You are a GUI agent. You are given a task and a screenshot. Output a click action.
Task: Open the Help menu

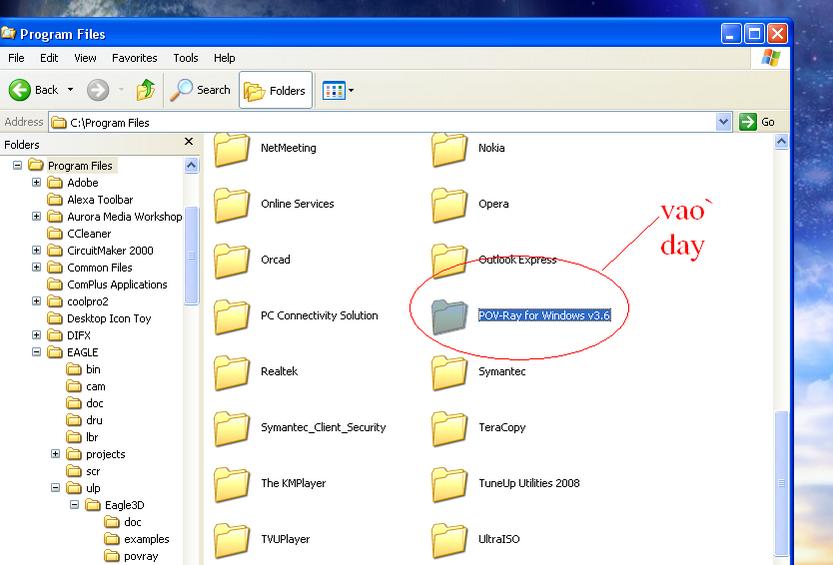(224, 58)
